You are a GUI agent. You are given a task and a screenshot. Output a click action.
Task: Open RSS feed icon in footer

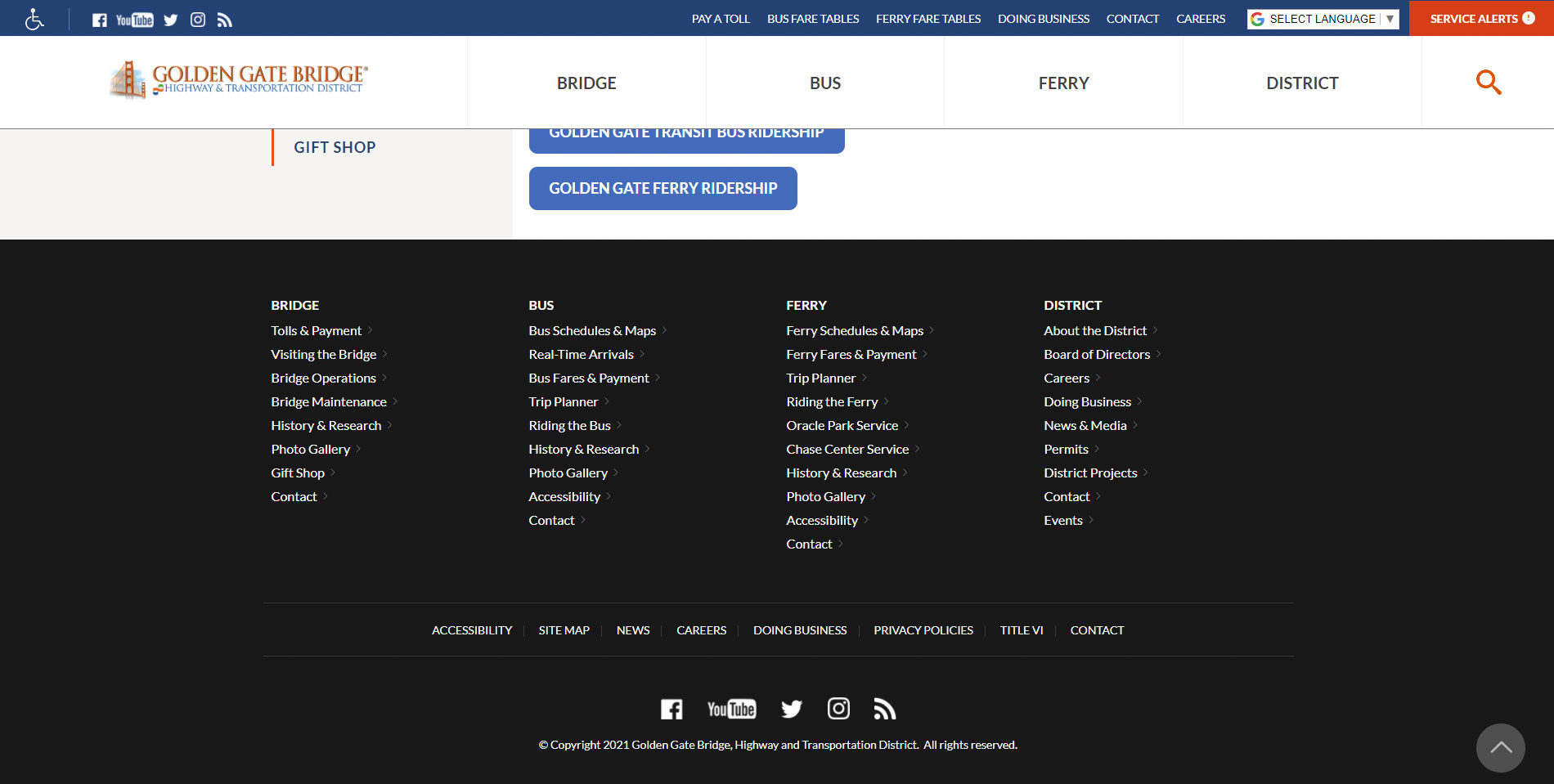point(885,709)
